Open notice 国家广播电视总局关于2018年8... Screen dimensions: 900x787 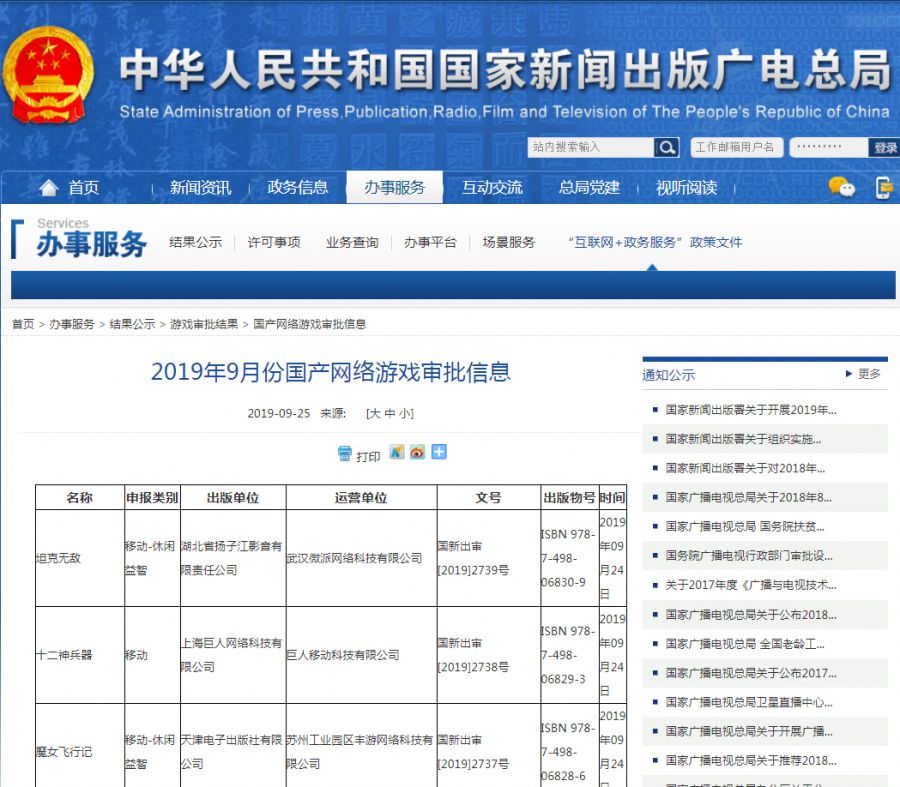coord(748,497)
